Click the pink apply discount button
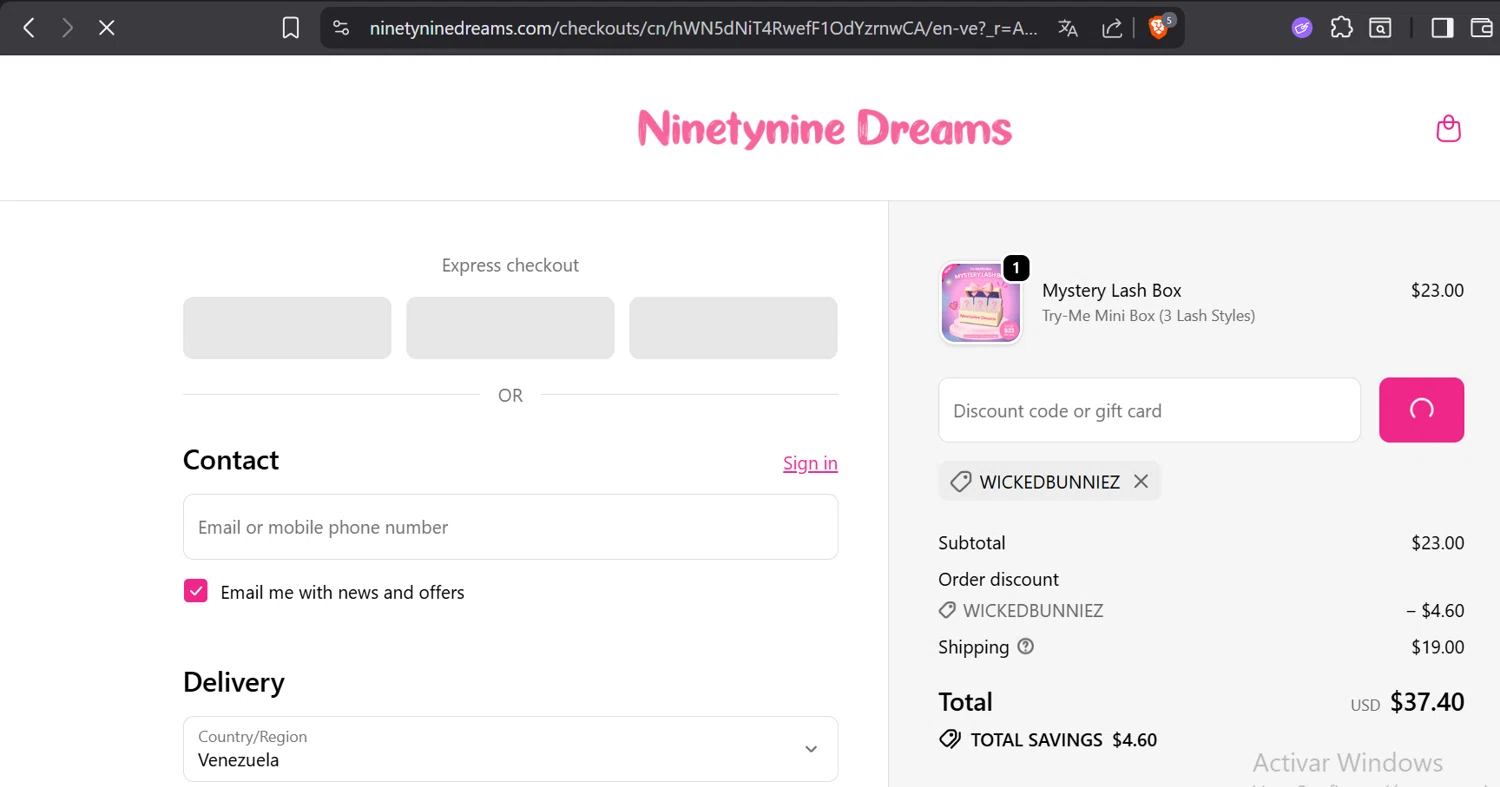This screenshot has height=787, width=1500. (x=1421, y=409)
